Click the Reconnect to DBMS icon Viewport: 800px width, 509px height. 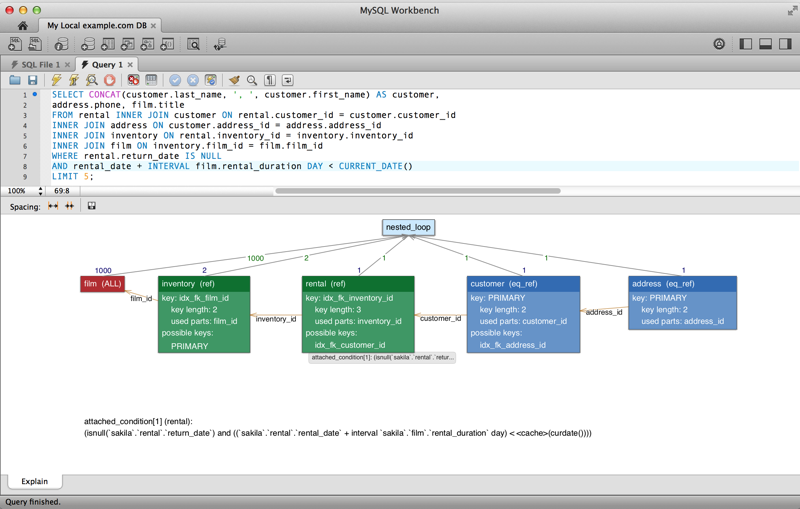(219, 44)
